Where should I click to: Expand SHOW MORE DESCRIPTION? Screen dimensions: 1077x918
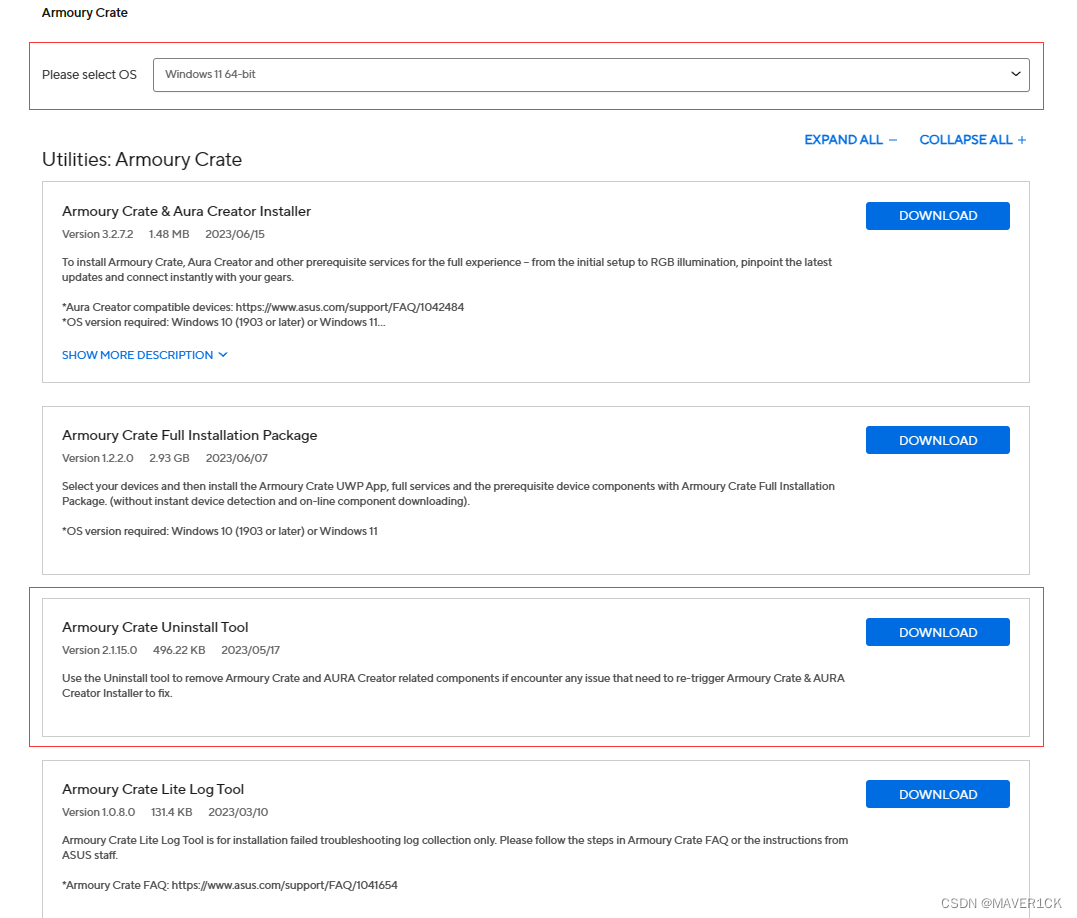tap(144, 355)
